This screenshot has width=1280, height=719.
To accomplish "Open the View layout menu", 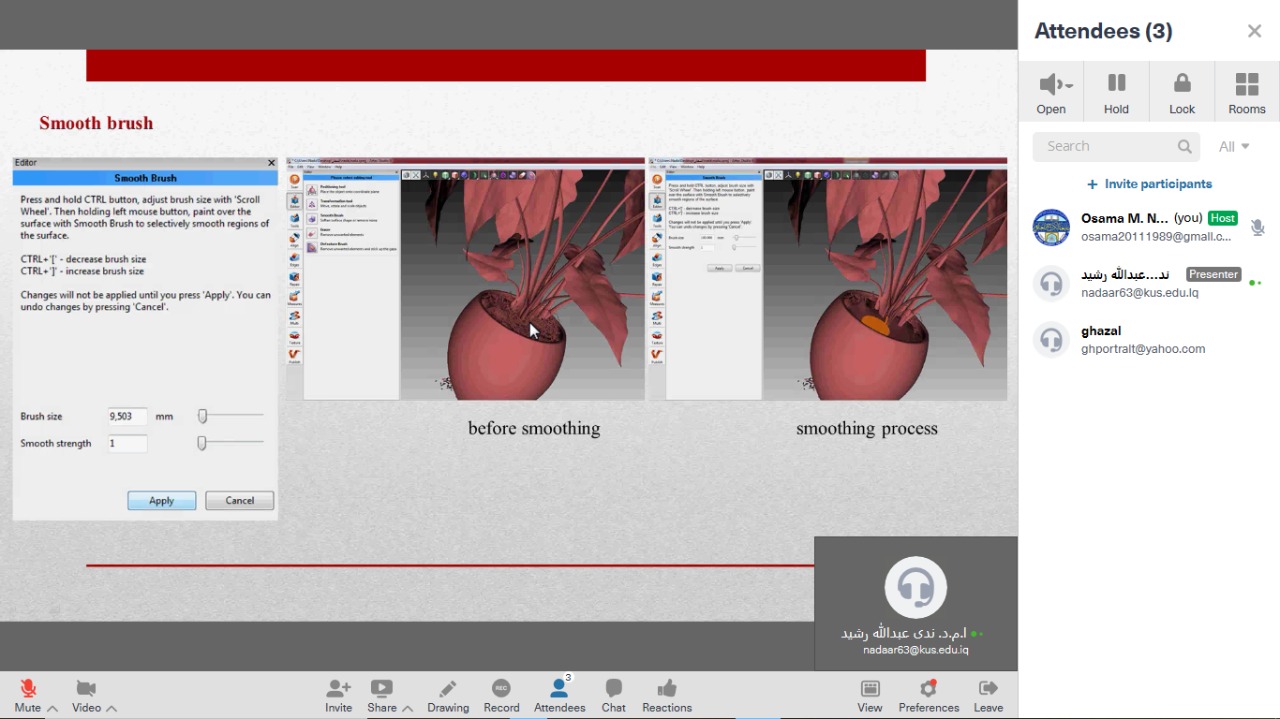I will point(870,689).
